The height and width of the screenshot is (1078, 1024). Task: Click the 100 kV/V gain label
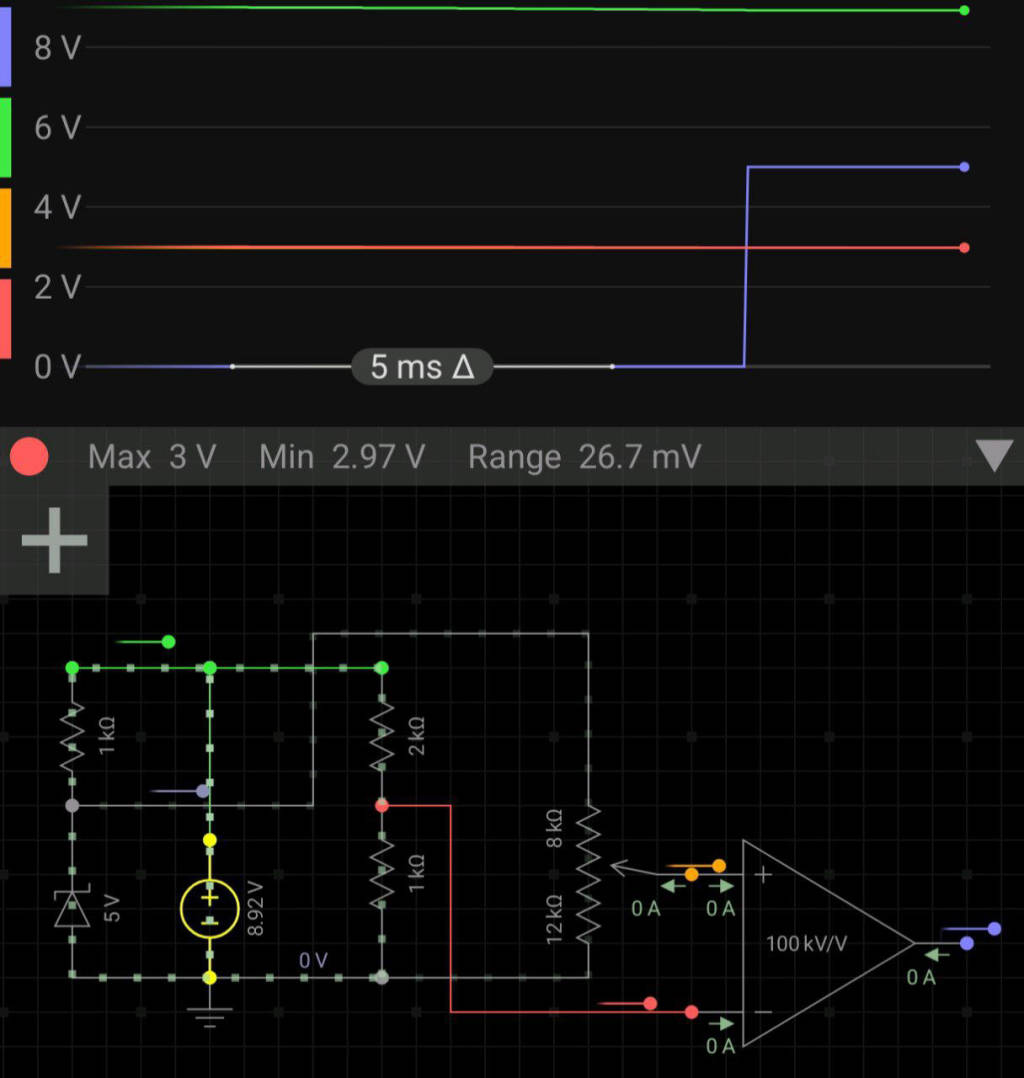[807, 943]
